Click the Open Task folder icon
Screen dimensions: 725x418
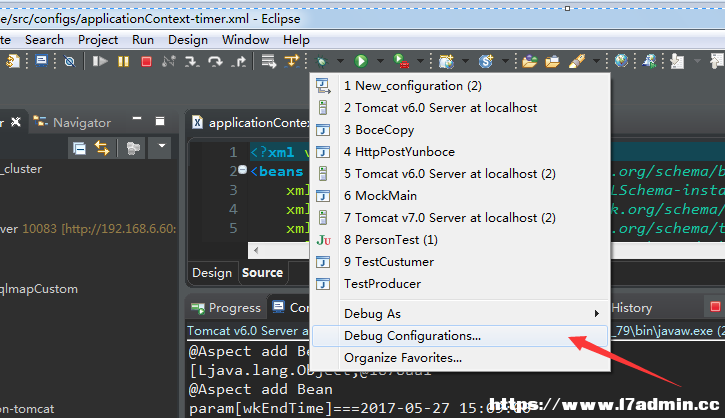(552, 61)
